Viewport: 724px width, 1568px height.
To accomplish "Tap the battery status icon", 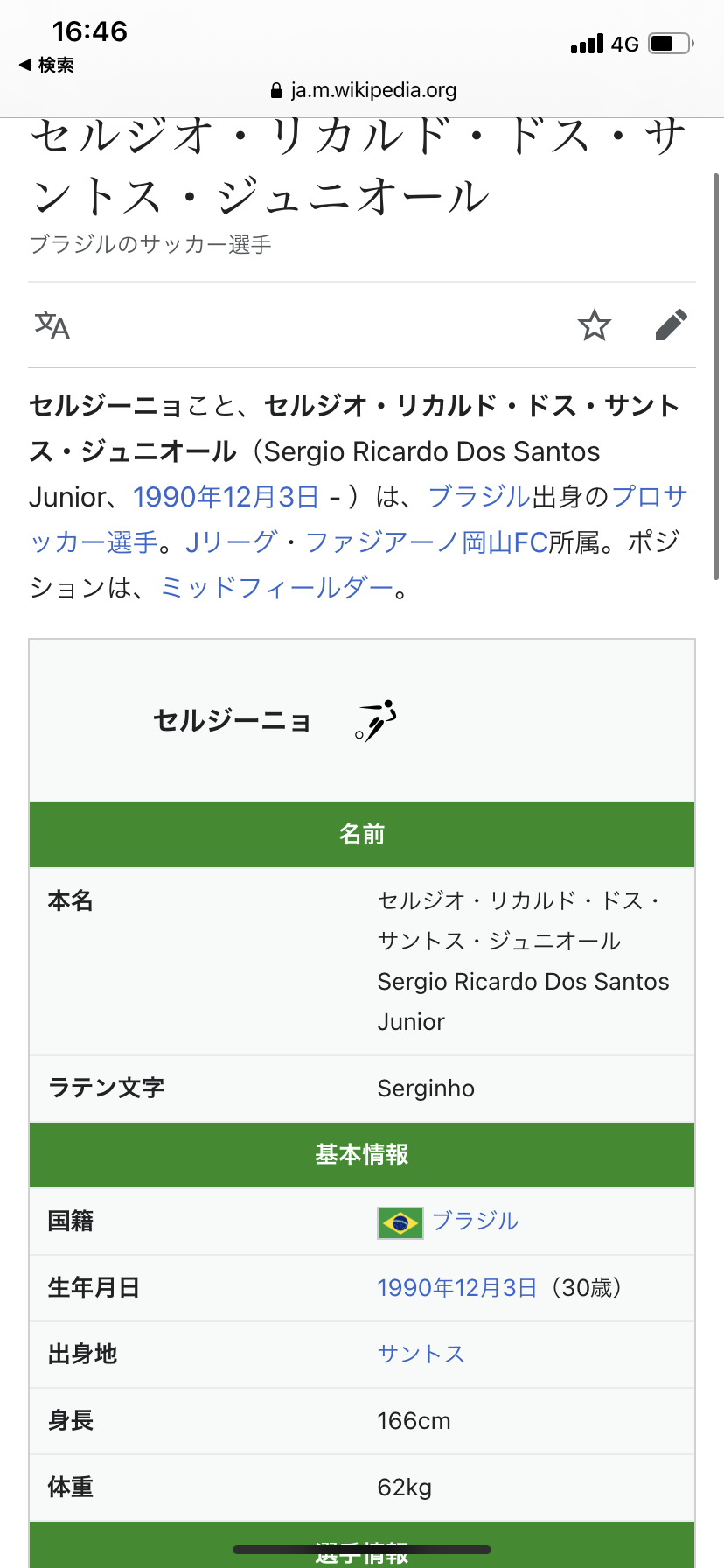I will [x=671, y=44].
